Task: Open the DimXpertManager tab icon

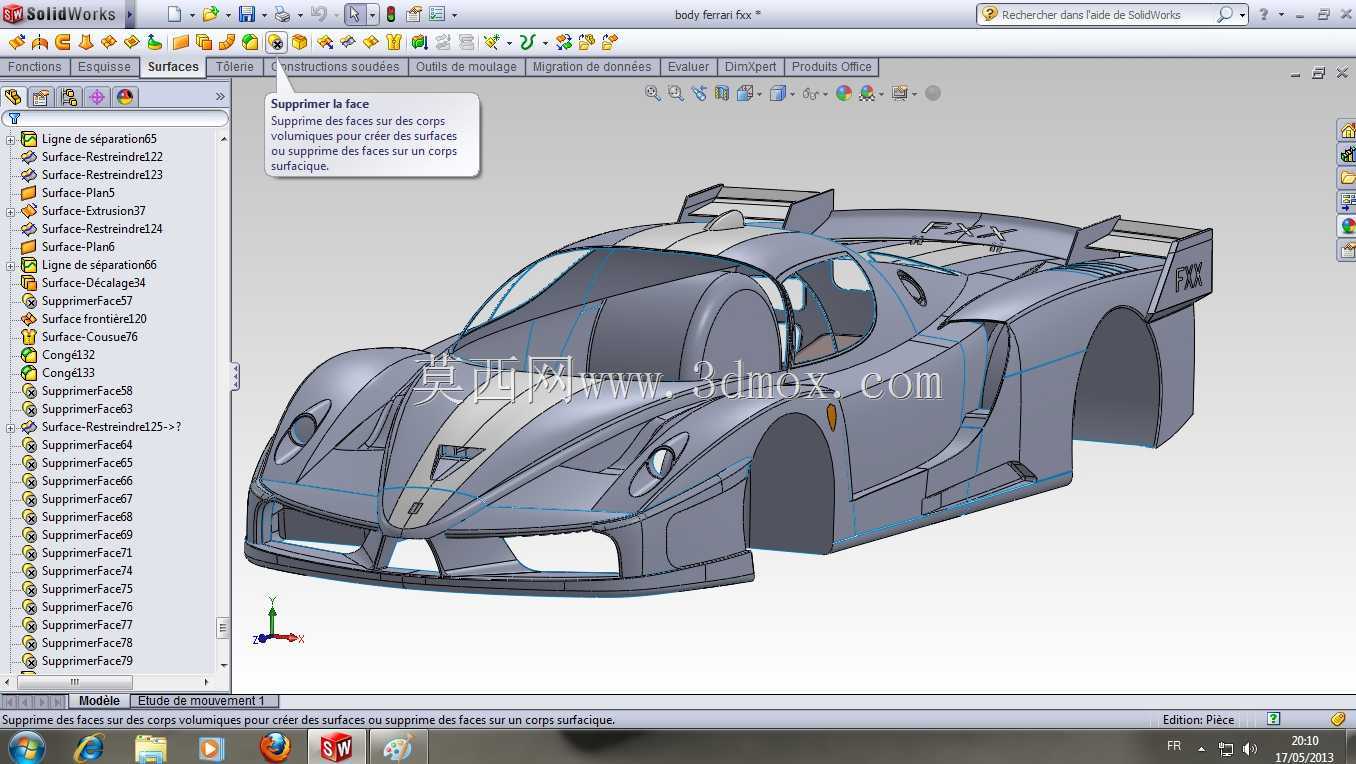Action: (x=97, y=97)
